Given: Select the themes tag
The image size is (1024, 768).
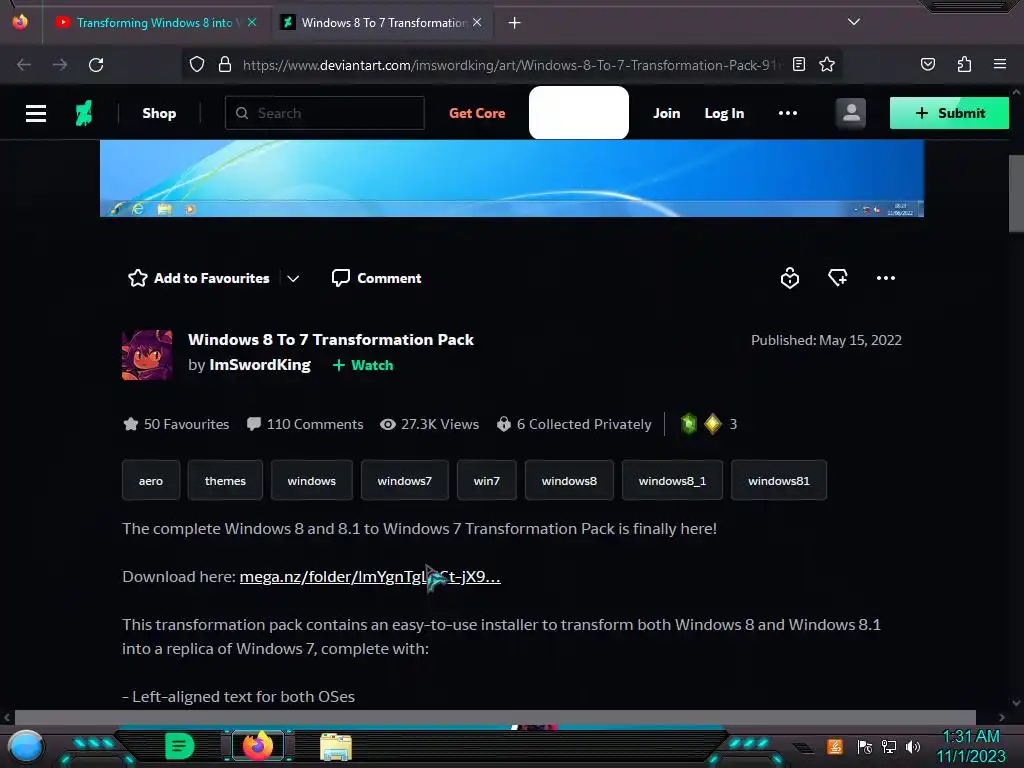Looking at the screenshot, I should (225, 481).
